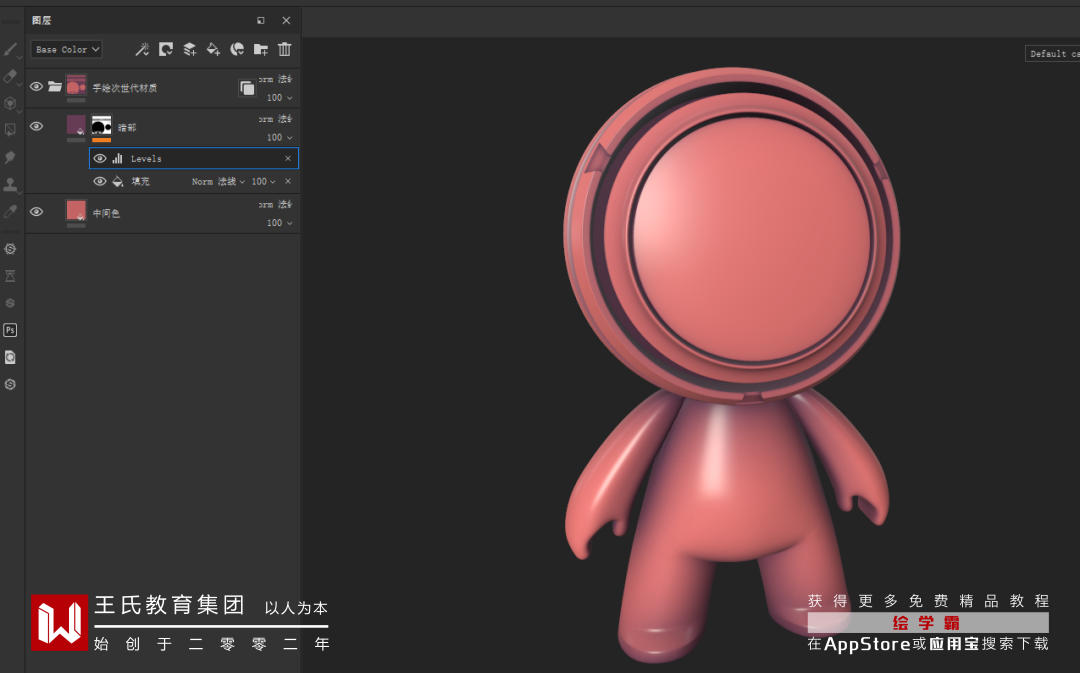Create a new layer folder
The width and height of the screenshot is (1080, 673).
260,49
